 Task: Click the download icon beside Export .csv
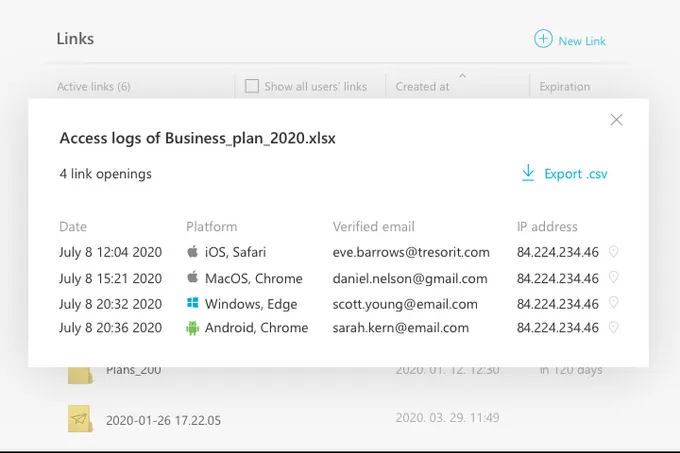pos(528,173)
